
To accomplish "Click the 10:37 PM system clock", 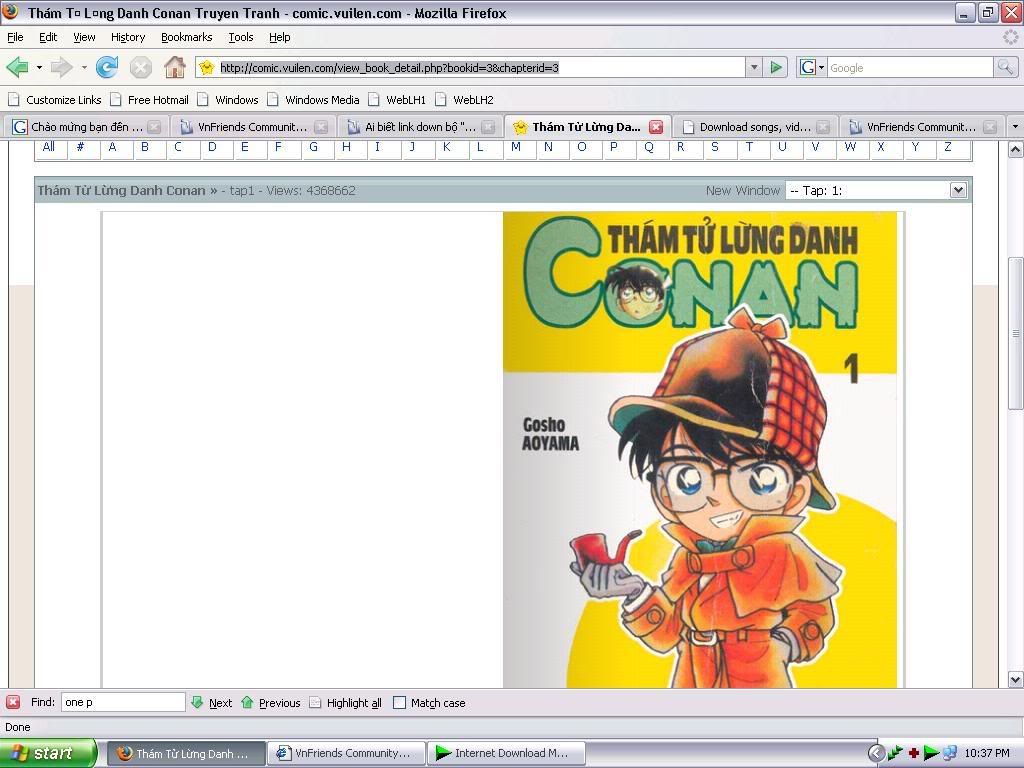I will [987, 753].
